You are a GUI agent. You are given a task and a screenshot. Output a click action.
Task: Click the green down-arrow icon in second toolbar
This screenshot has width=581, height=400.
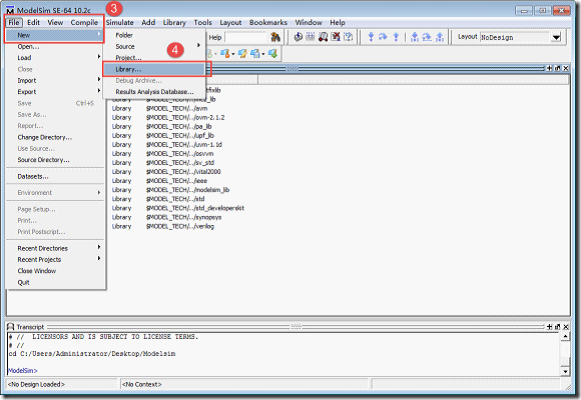point(273,54)
